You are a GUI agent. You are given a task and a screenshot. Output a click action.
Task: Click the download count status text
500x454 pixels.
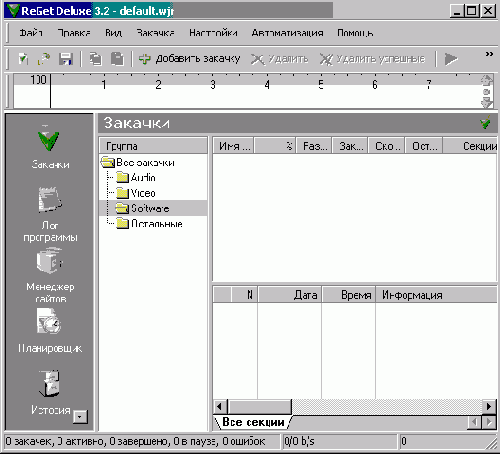[x=135, y=441]
